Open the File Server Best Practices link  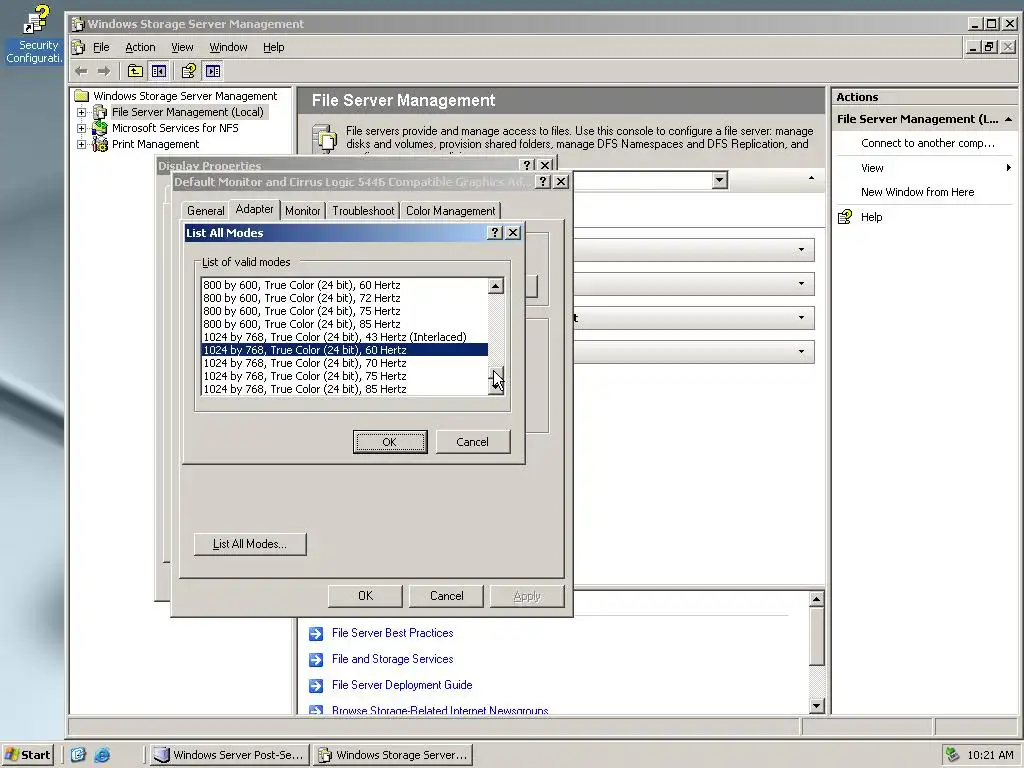392,633
